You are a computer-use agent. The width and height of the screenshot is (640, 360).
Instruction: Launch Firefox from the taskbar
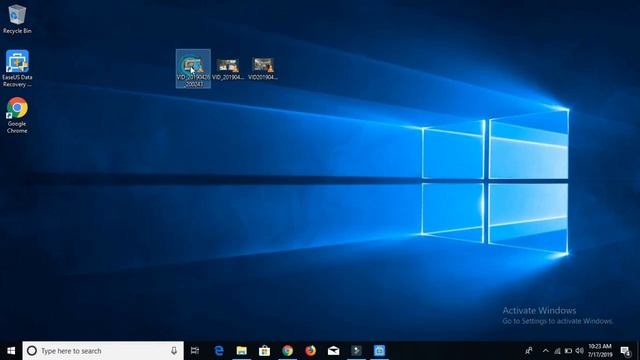[x=310, y=351]
